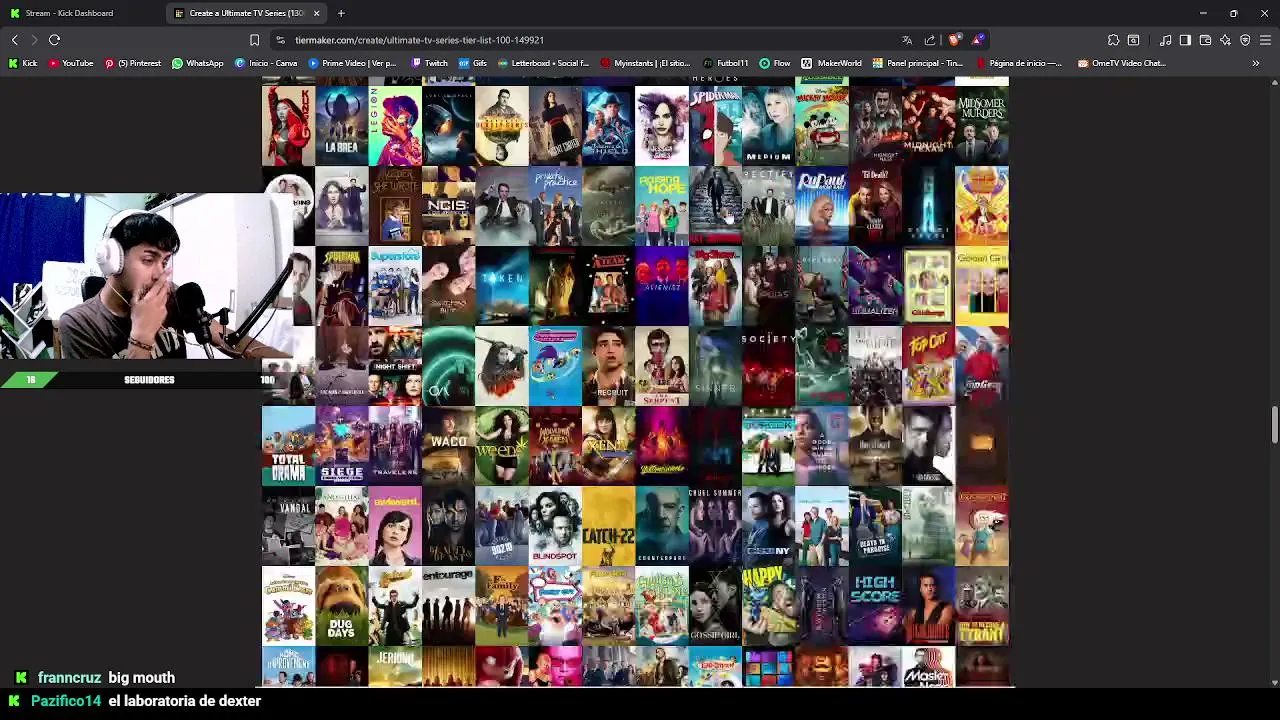The height and width of the screenshot is (720, 1280).
Task: Open the Inicio - Canva bookmark
Action: click(x=266, y=63)
